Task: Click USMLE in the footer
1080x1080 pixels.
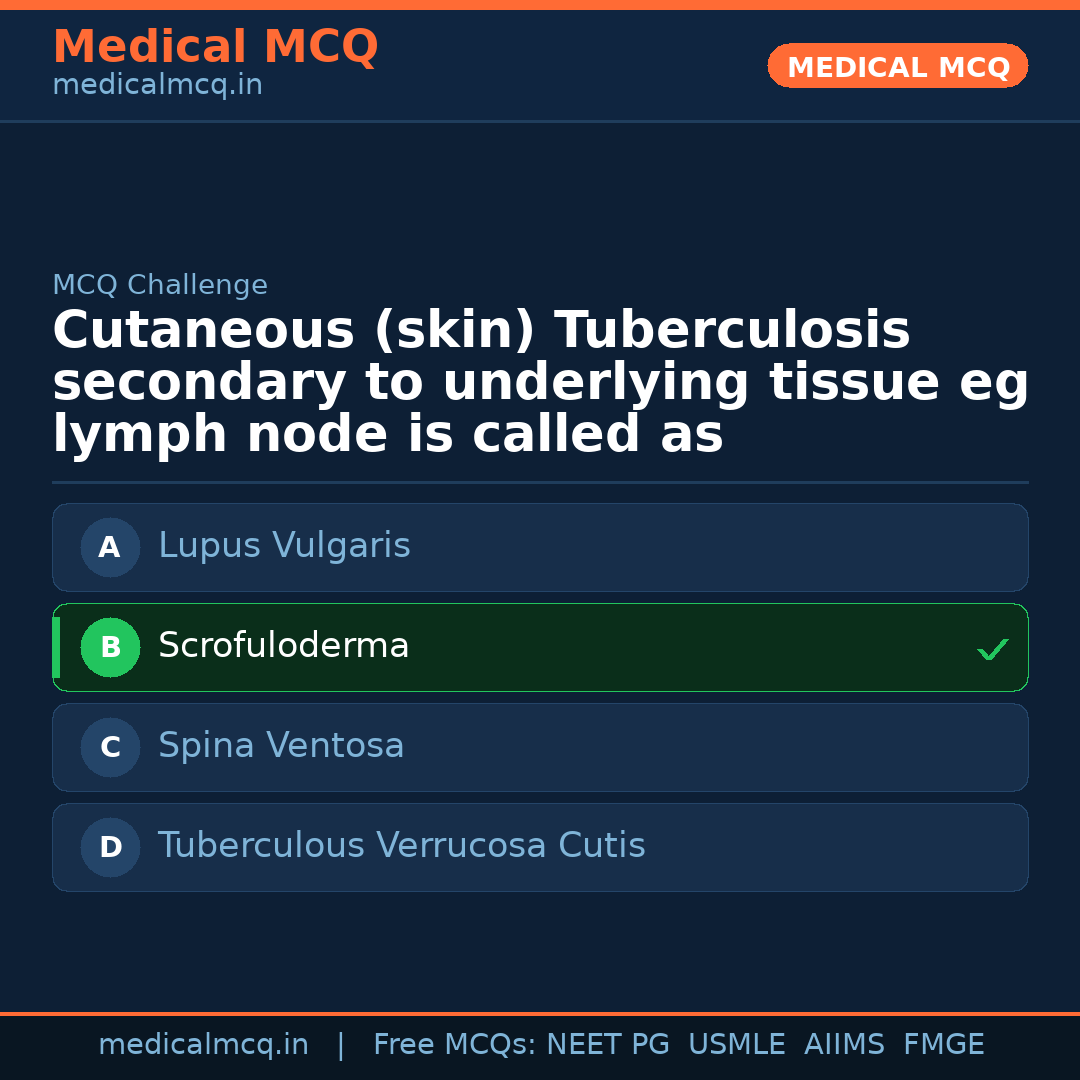Action: [736, 1045]
